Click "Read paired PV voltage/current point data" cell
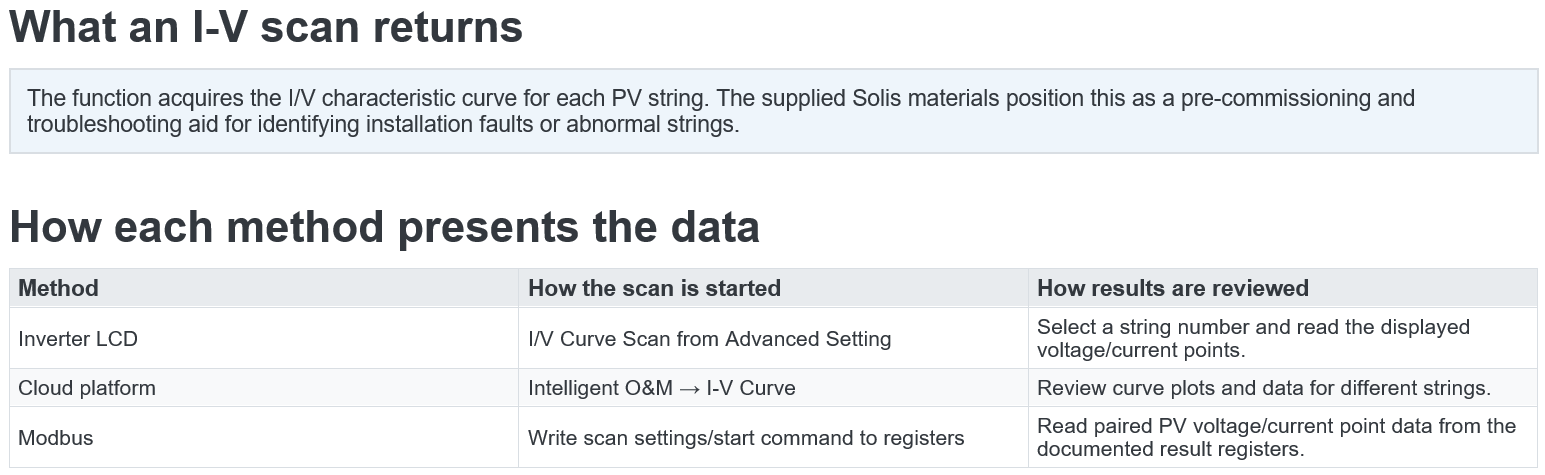 1282,437
